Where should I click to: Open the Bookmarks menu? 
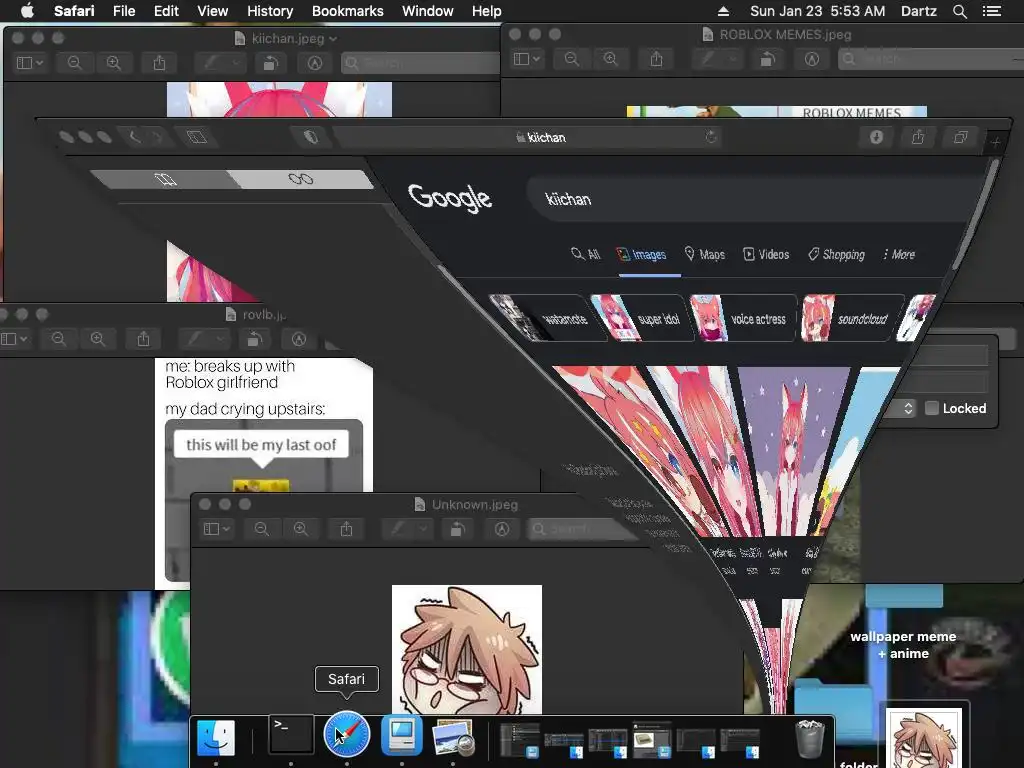click(x=347, y=11)
